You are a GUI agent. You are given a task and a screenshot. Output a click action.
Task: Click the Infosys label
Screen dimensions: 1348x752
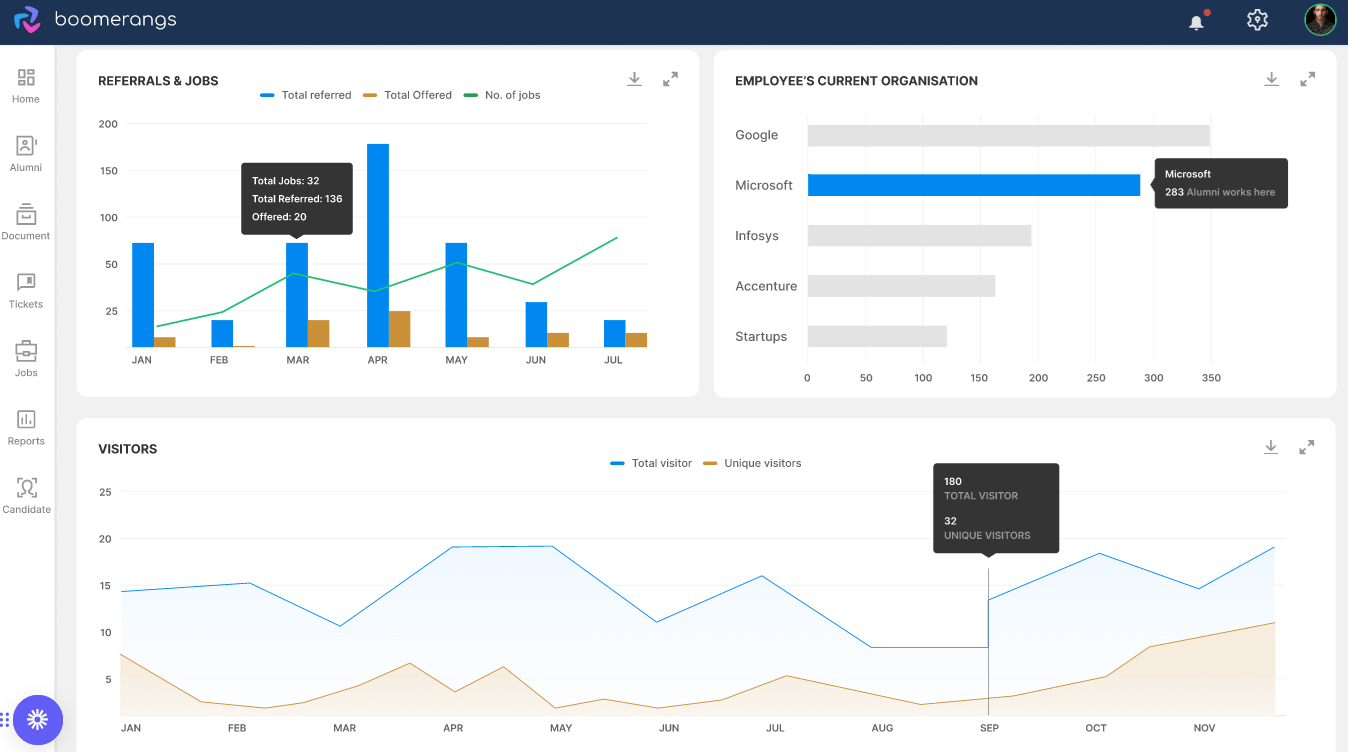point(757,236)
